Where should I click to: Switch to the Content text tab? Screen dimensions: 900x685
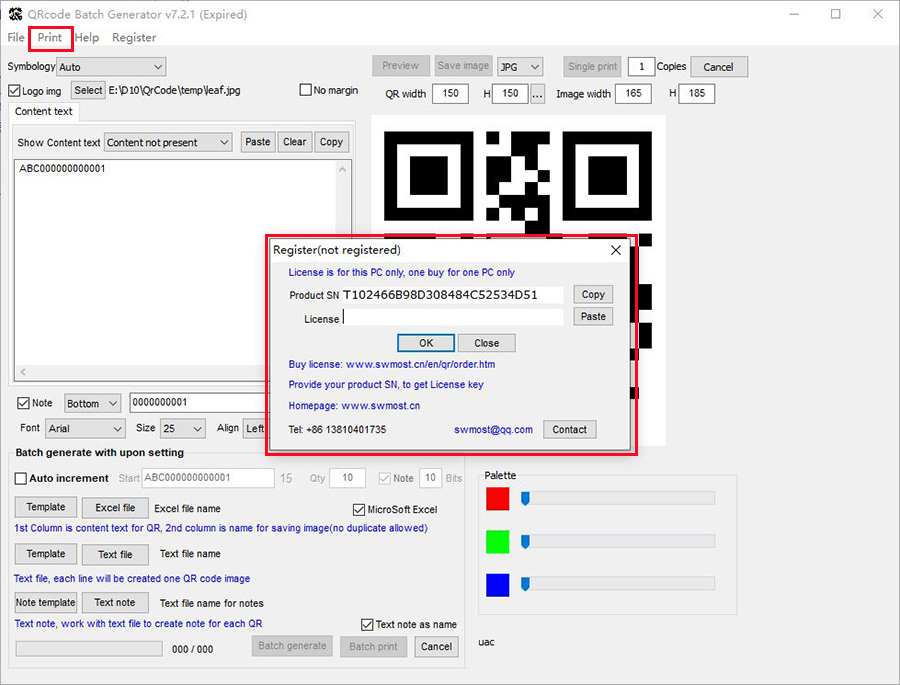tap(44, 111)
